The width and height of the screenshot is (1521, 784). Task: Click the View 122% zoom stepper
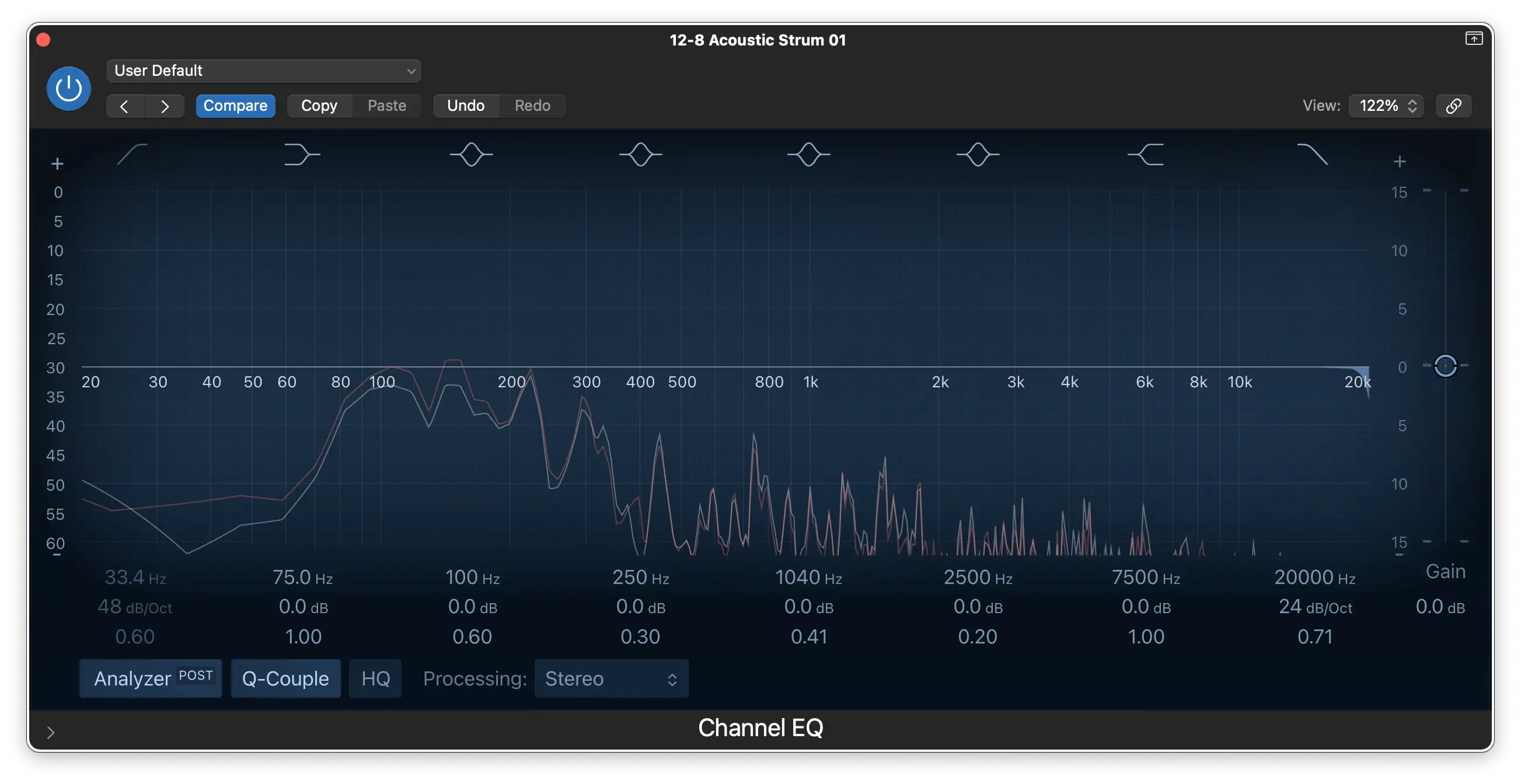pyautogui.click(x=1386, y=106)
